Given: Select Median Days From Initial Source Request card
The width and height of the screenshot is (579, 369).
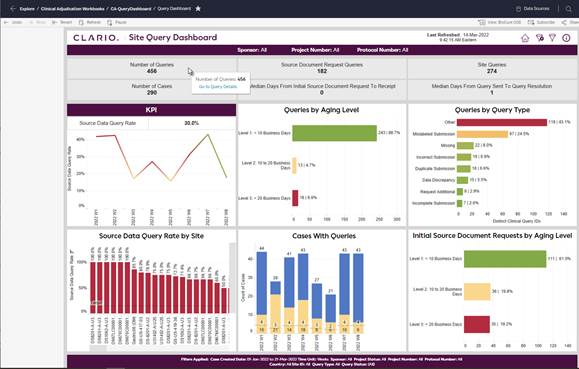Looking at the screenshot, I should [x=322, y=89].
